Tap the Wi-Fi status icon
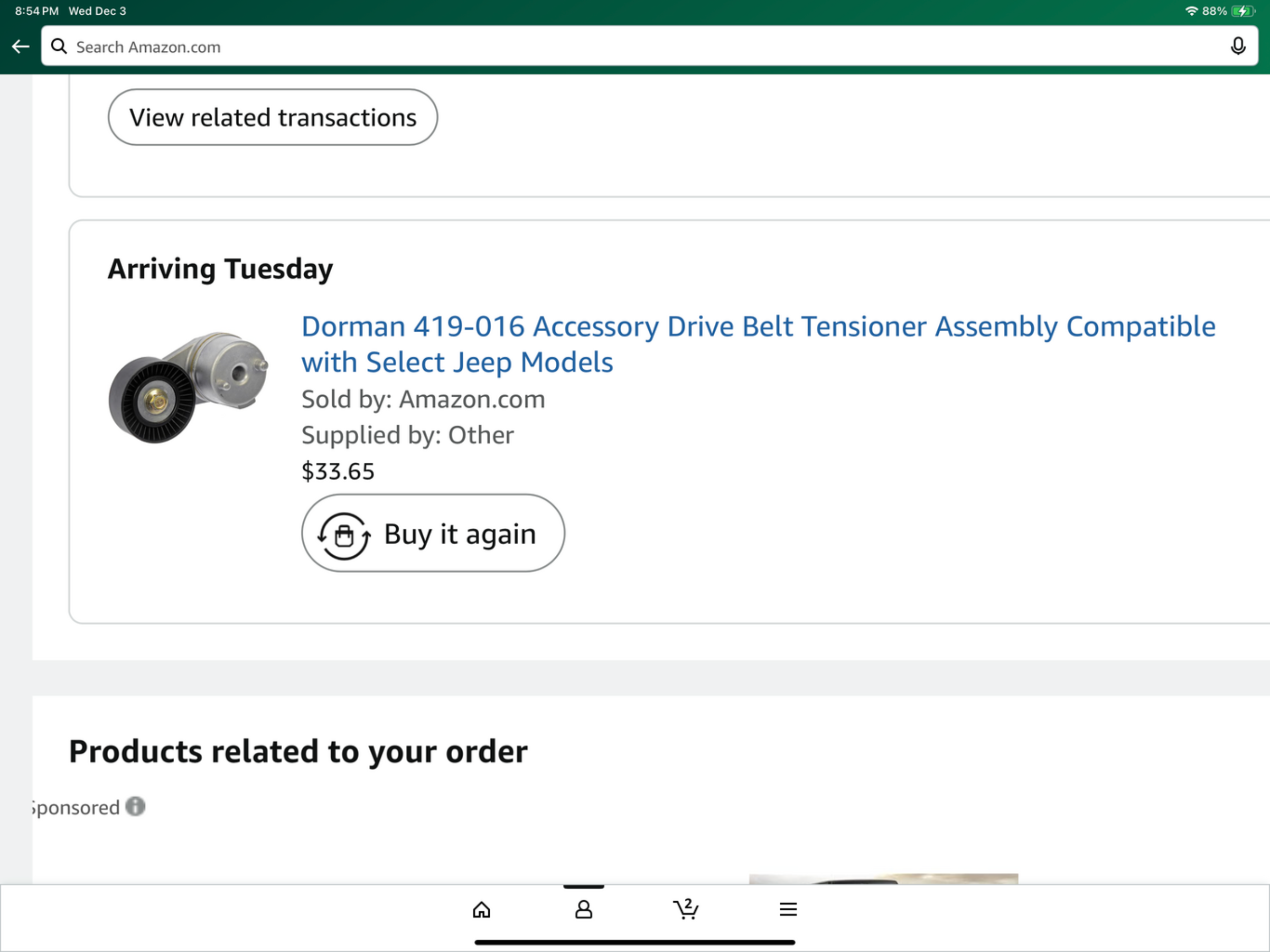 (x=1191, y=11)
